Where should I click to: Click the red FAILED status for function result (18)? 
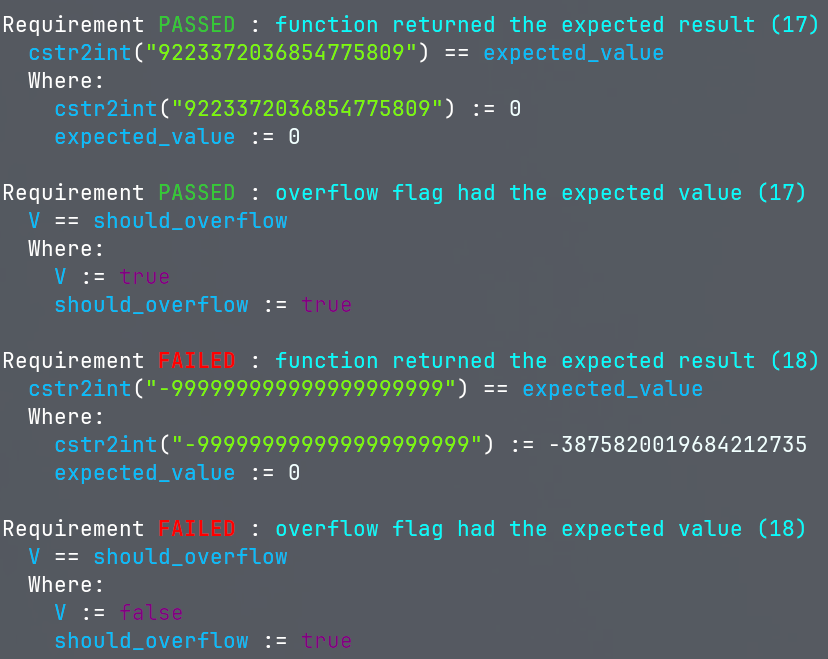(196, 360)
